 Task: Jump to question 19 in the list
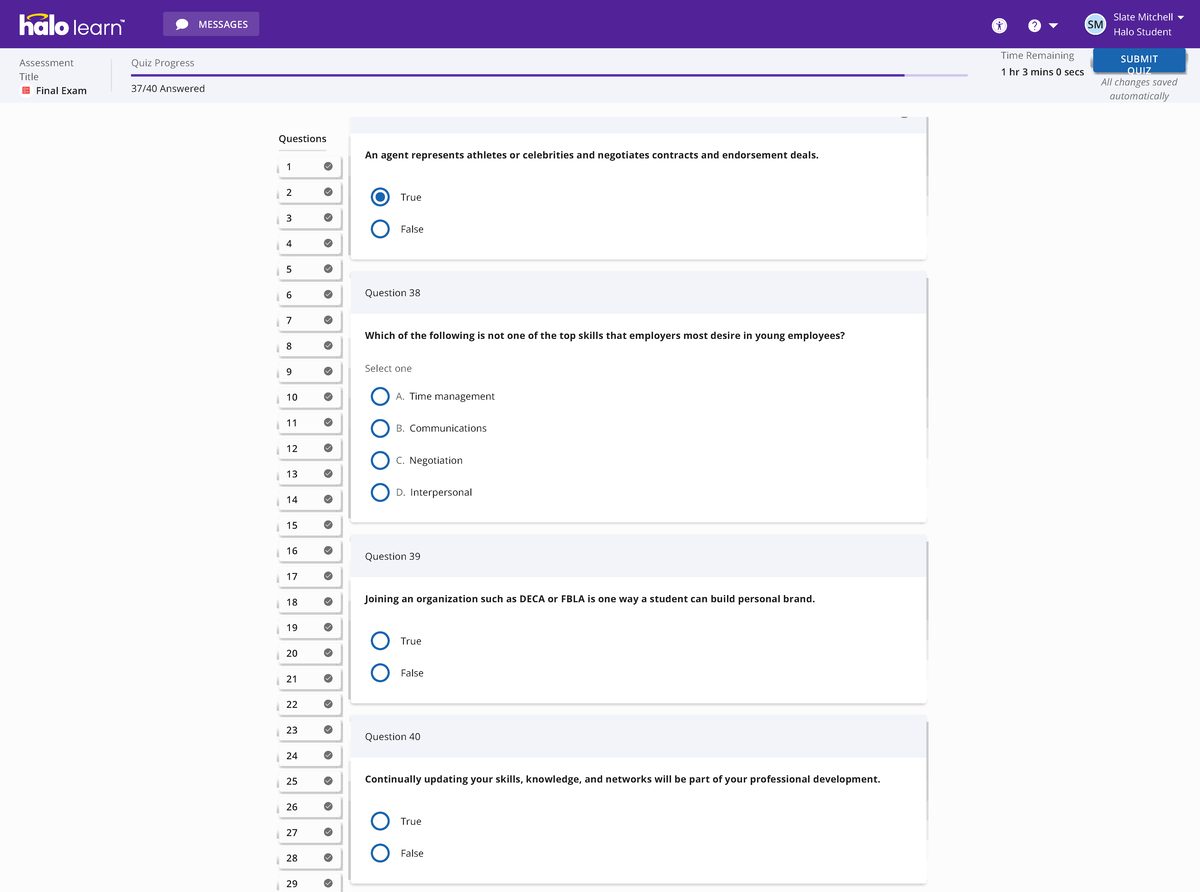coord(310,627)
